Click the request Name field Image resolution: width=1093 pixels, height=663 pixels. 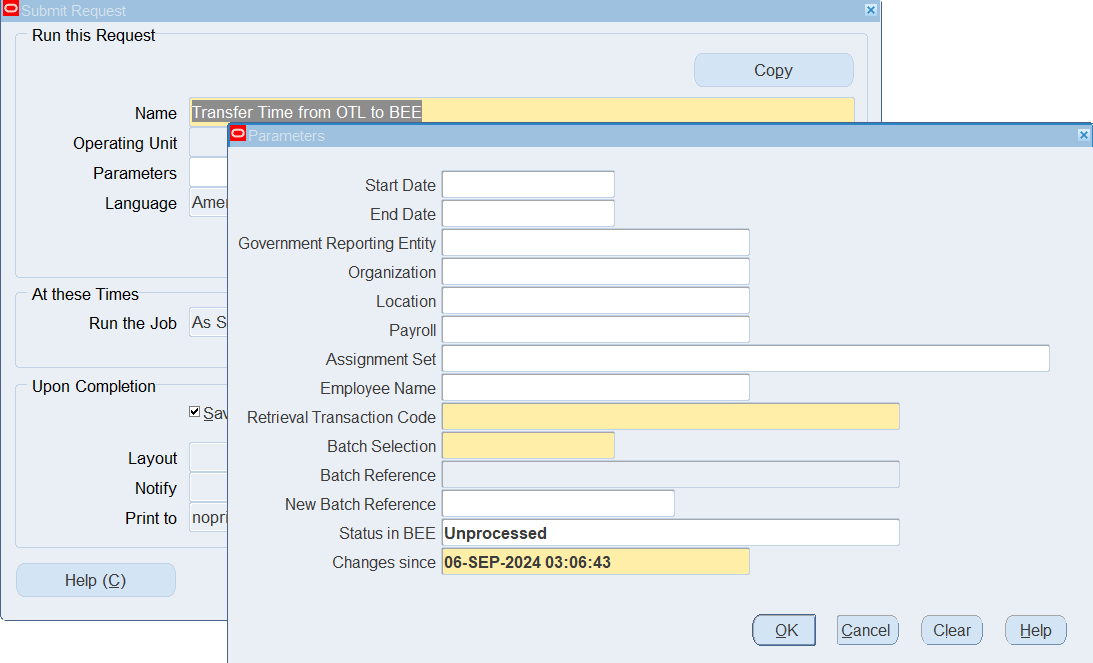[521, 113]
